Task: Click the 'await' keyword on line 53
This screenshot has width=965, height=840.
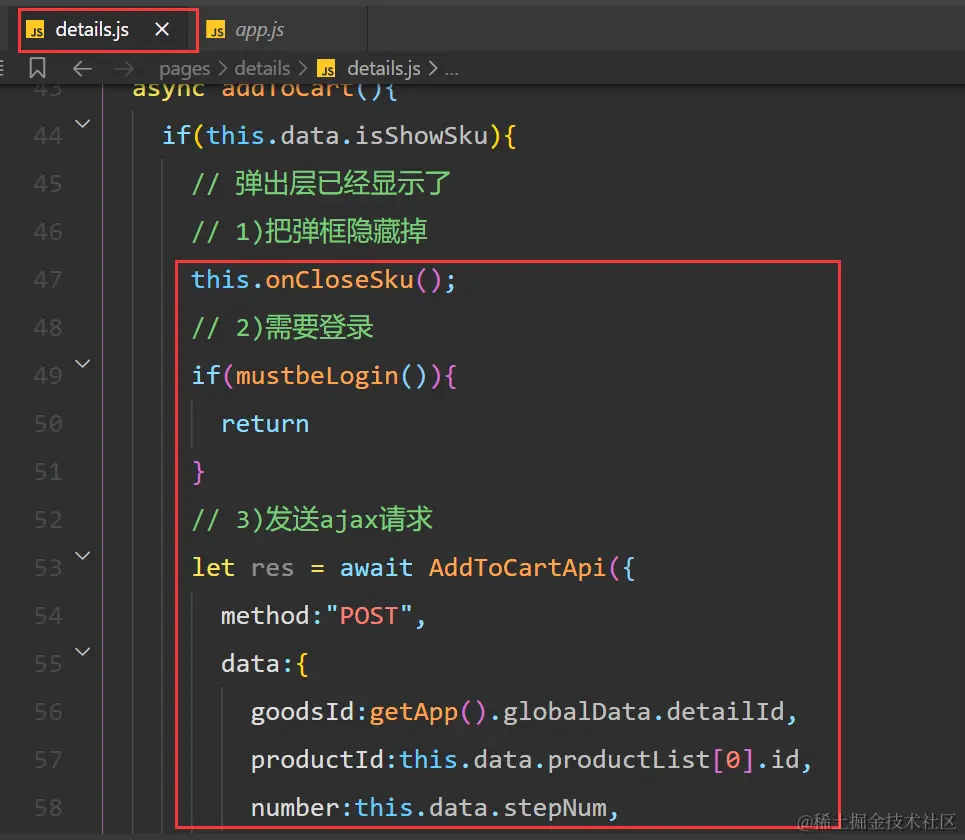Action: 376,568
